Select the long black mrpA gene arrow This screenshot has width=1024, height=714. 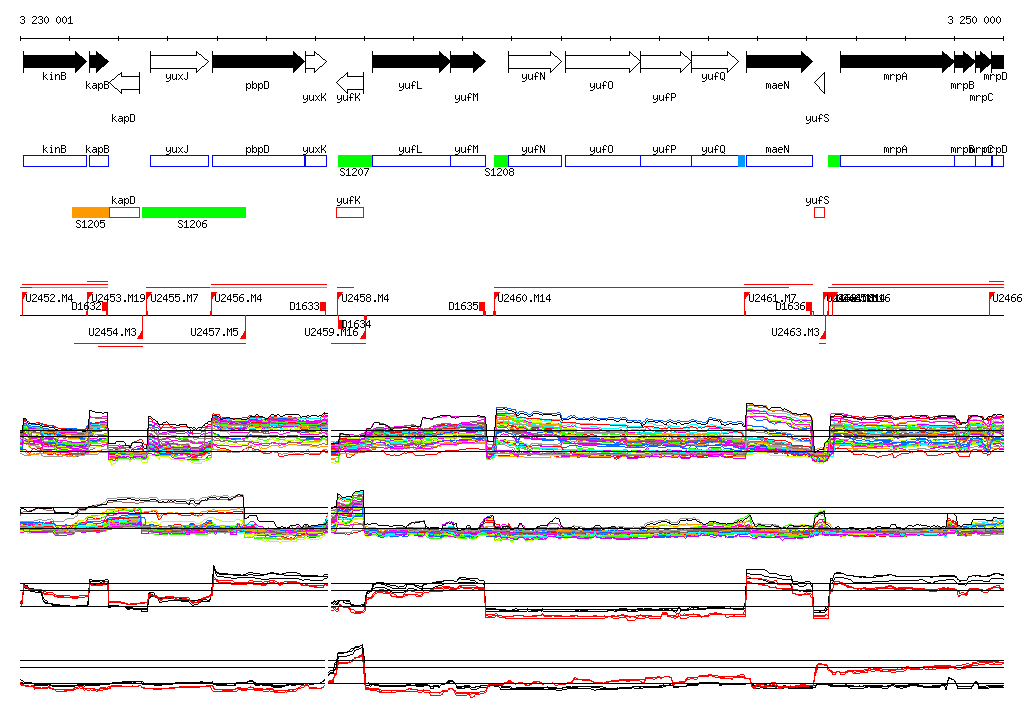(897, 62)
